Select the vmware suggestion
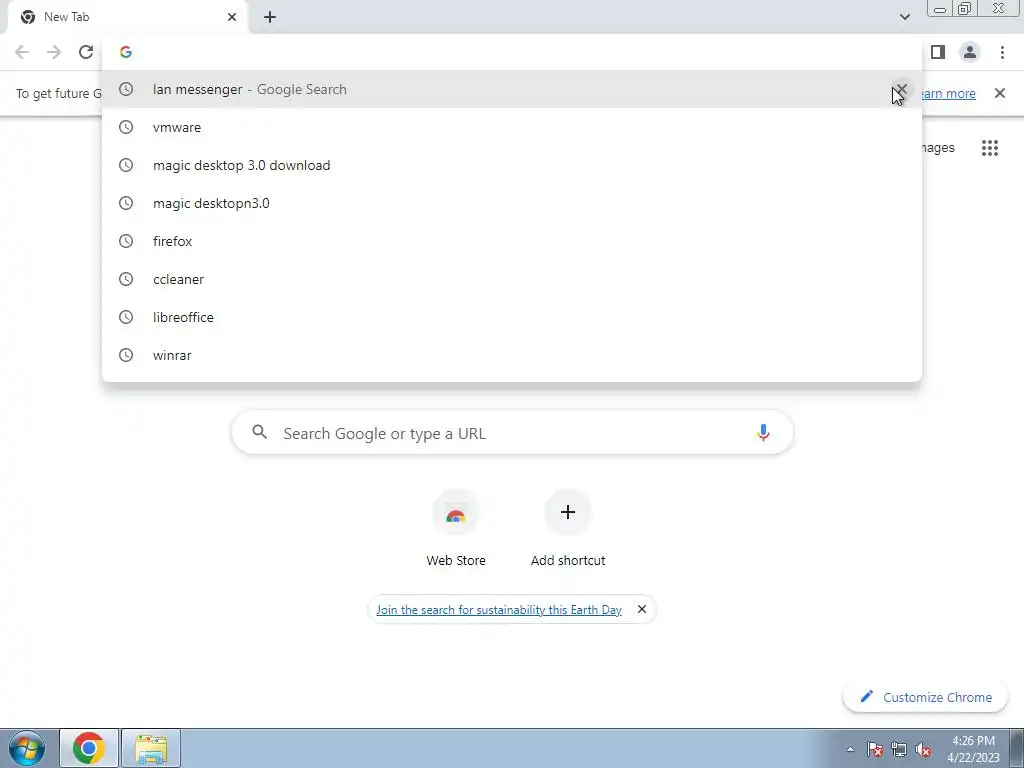Screen dimensions: 1024x768 tap(512, 127)
